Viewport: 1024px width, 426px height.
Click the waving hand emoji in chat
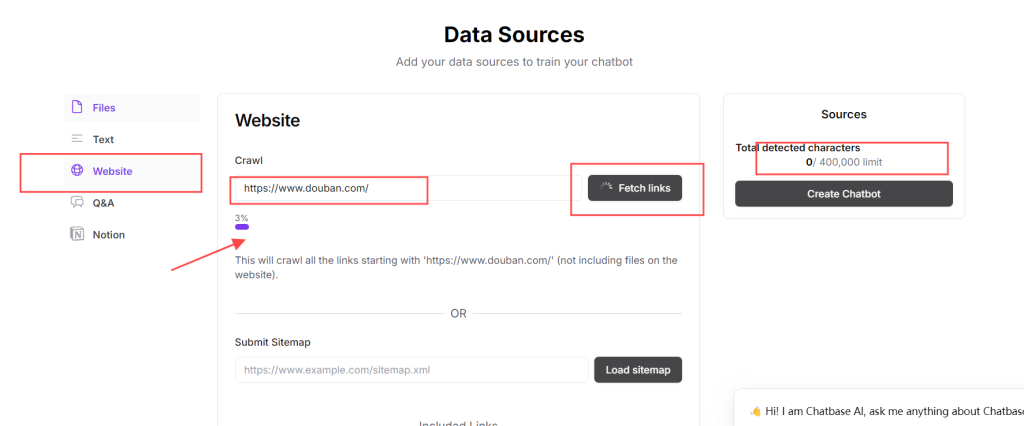(755, 411)
